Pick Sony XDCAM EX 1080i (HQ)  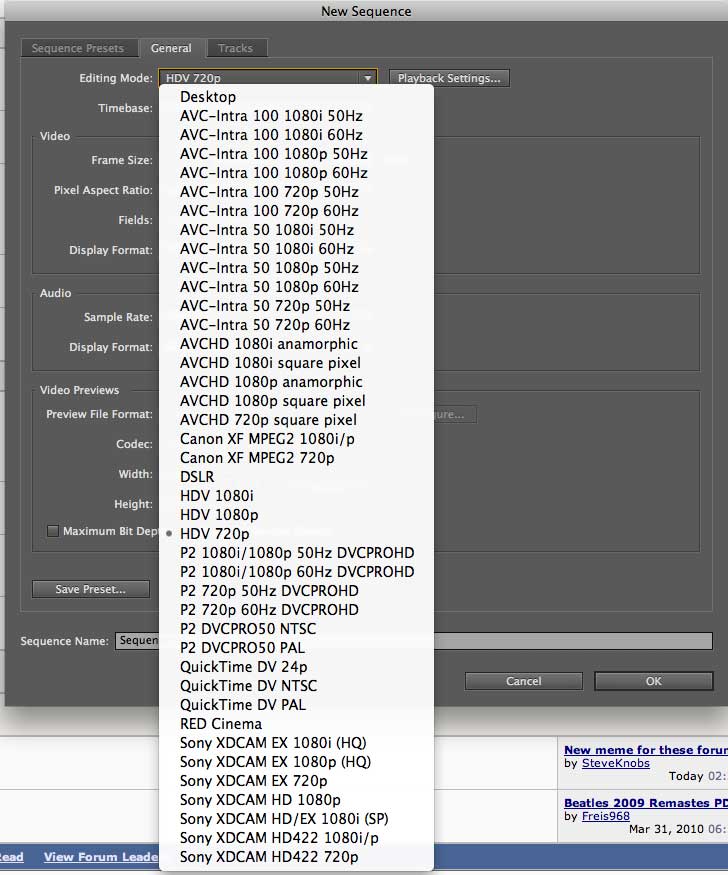coord(296,742)
